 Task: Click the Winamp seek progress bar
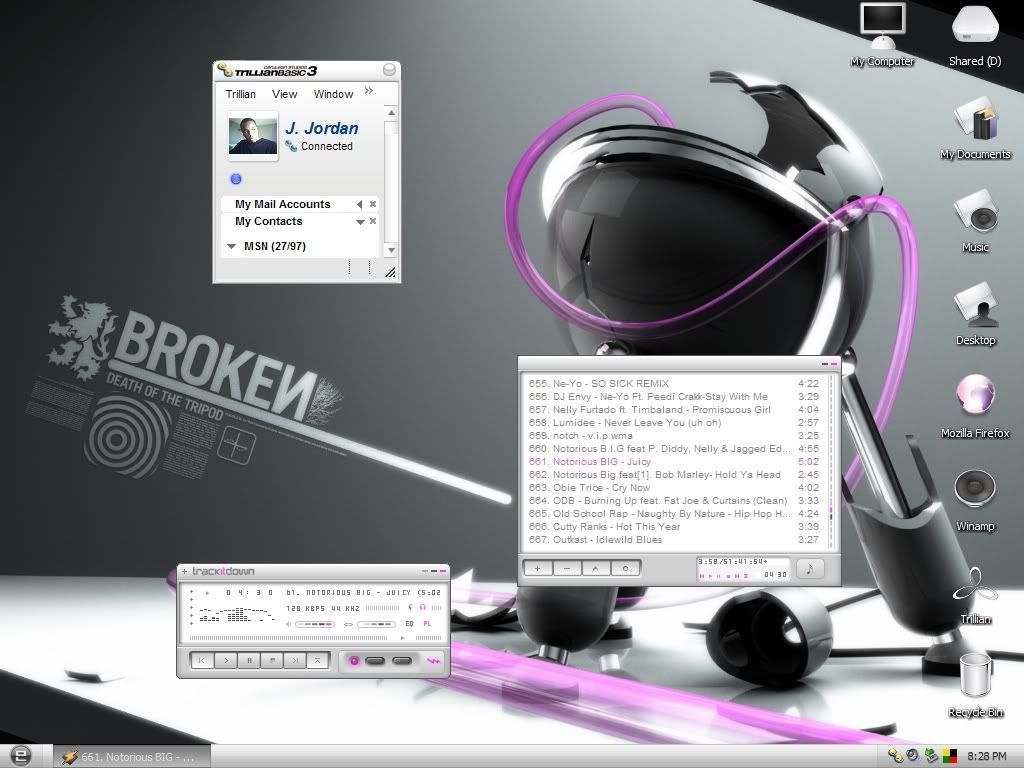tap(315, 638)
